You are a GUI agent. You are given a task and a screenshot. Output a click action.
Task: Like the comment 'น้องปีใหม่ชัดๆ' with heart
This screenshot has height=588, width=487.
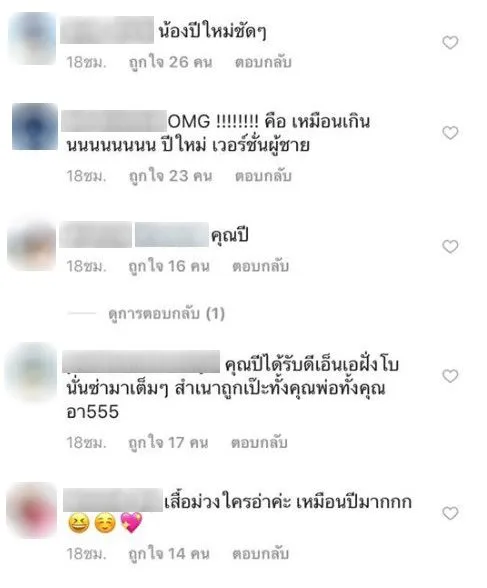[450, 42]
